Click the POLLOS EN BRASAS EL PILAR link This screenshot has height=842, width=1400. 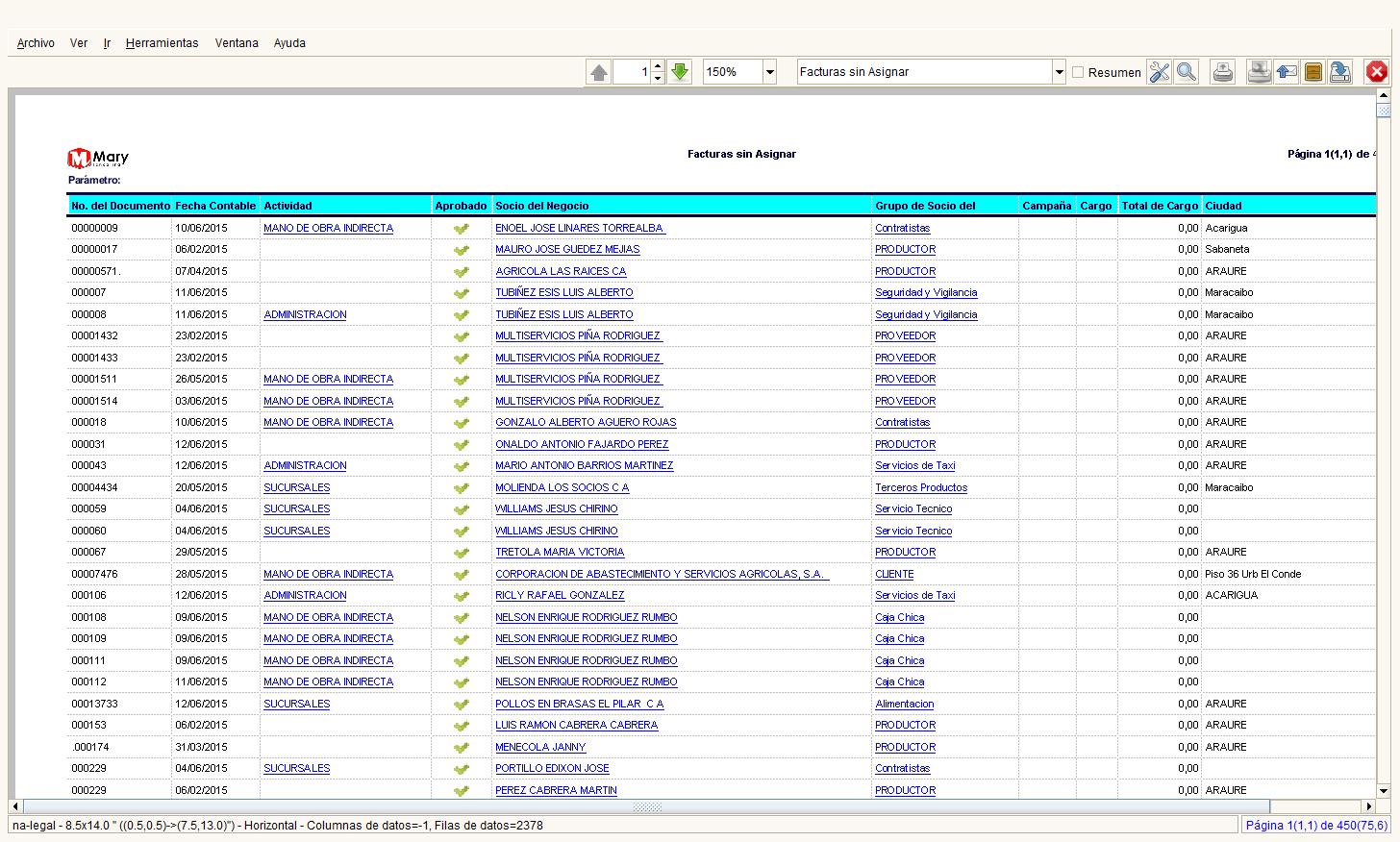579,704
